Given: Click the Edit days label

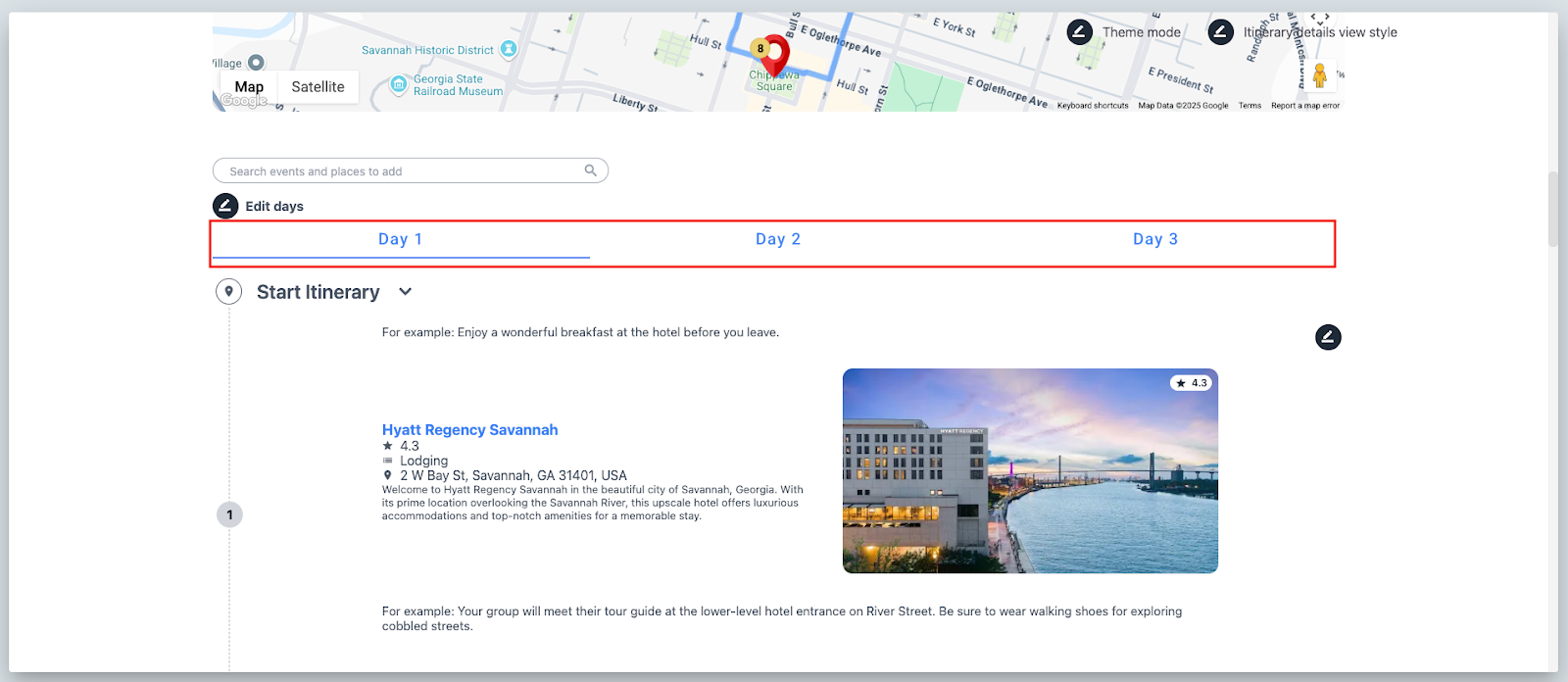Looking at the screenshot, I should 274,206.
